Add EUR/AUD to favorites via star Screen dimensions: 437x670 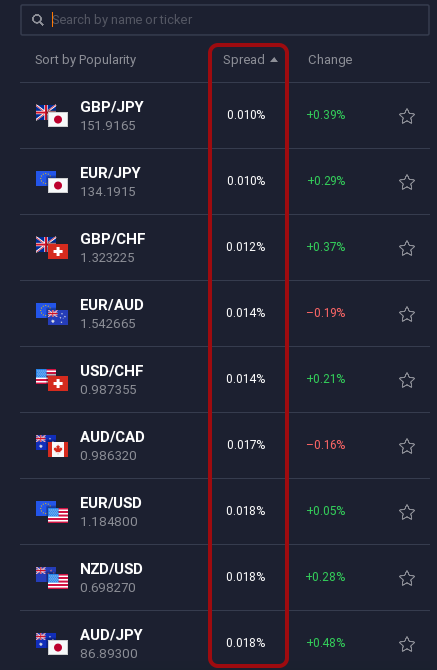pyautogui.click(x=407, y=314)
